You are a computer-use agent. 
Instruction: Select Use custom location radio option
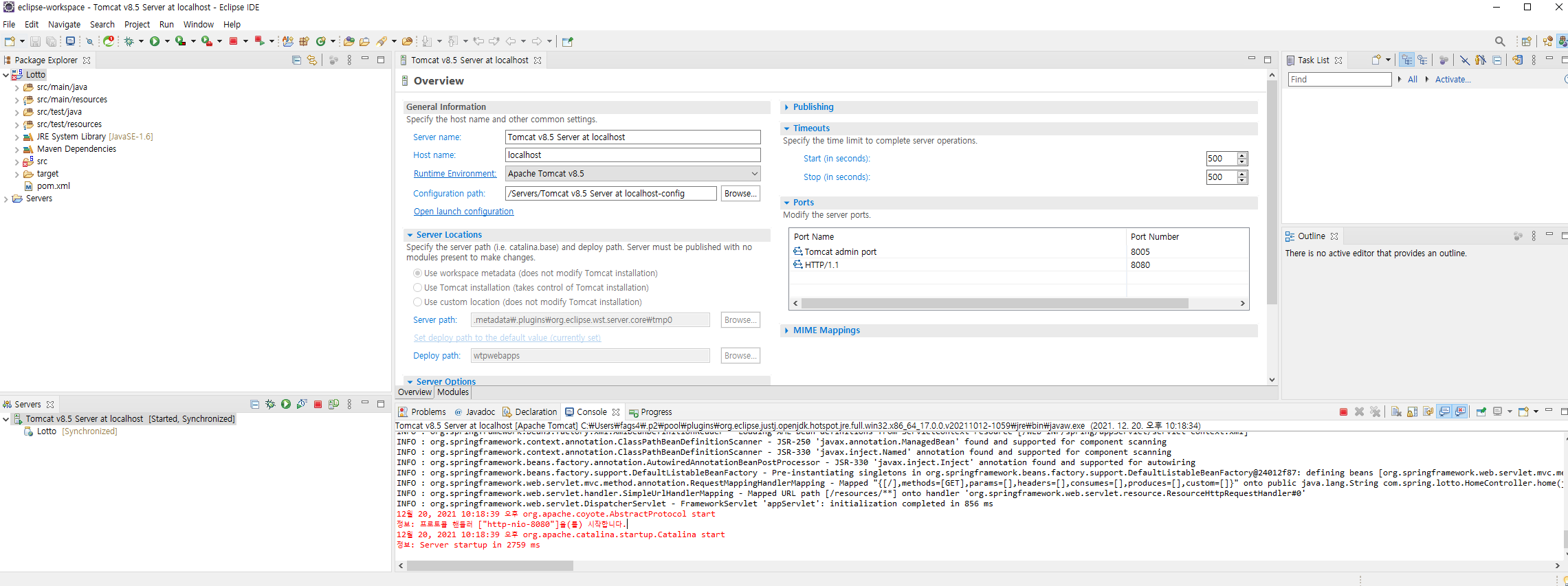[x=417, y=302]
